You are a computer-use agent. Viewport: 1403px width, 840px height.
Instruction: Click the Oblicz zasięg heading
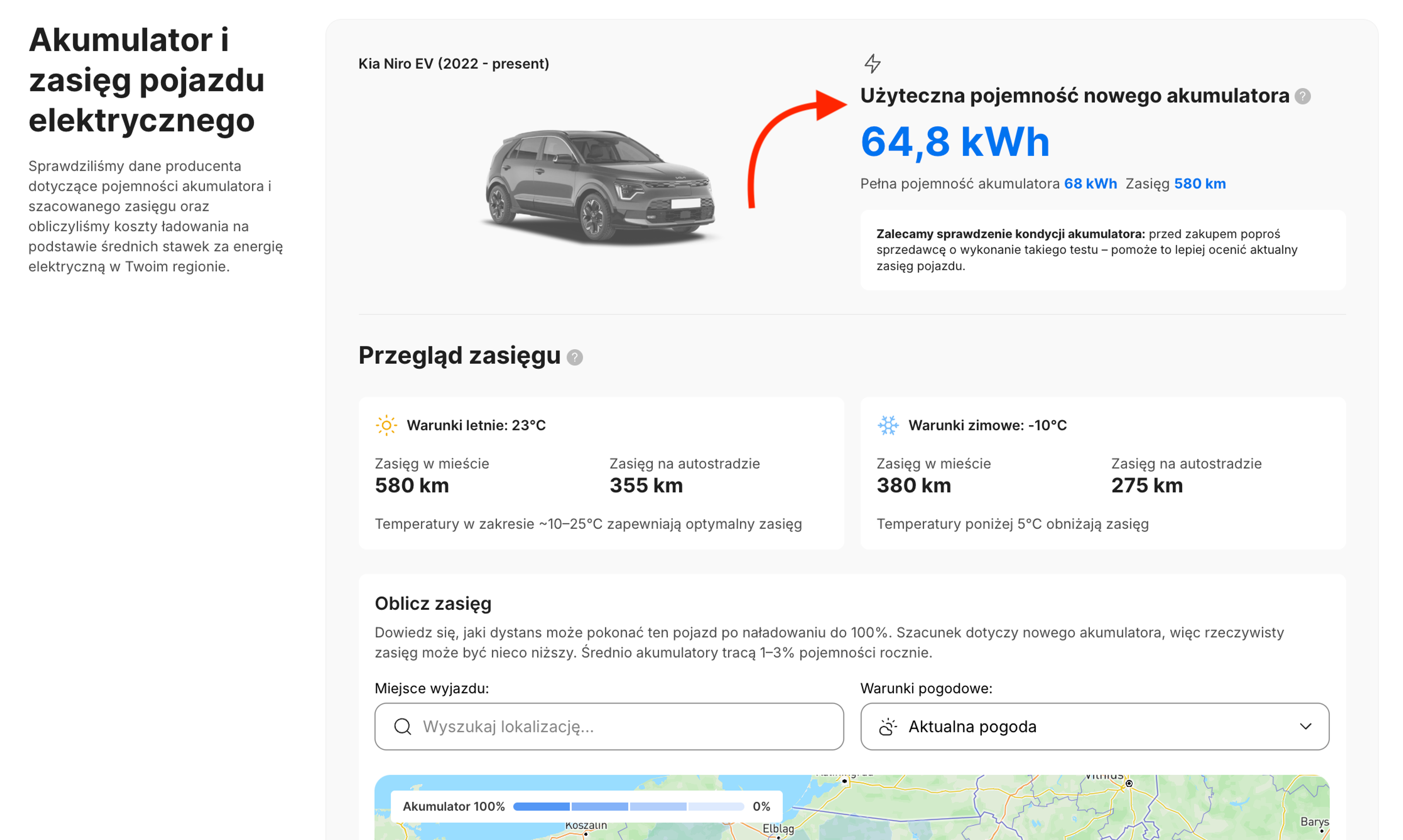coord(433,603)
